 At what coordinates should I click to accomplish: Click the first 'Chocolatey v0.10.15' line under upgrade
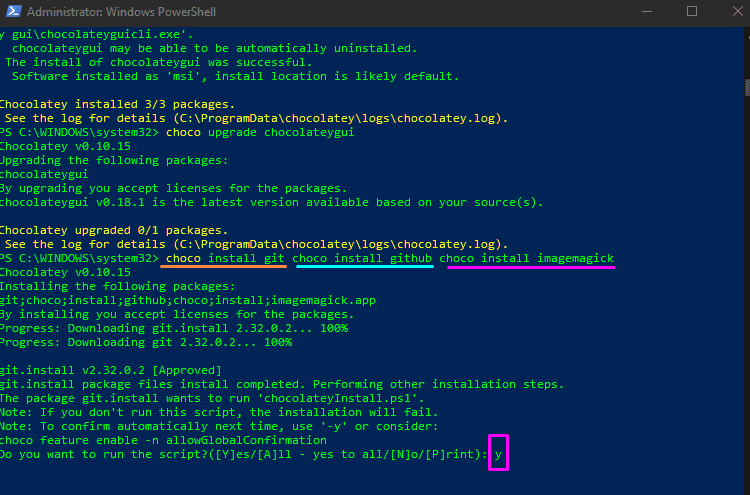(x=65, y=146)
